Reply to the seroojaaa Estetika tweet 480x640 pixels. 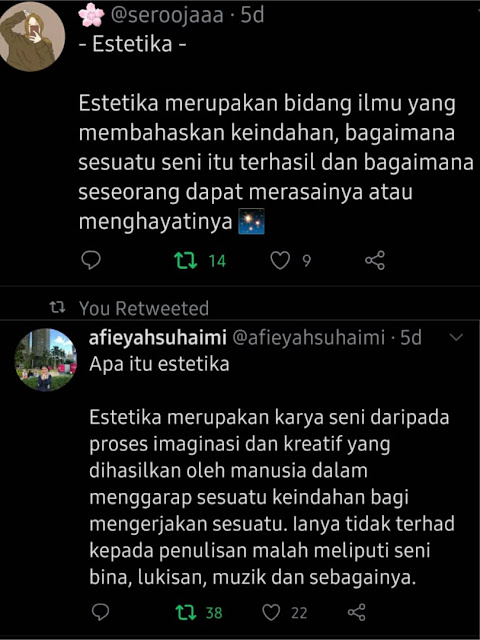point(91,260)
